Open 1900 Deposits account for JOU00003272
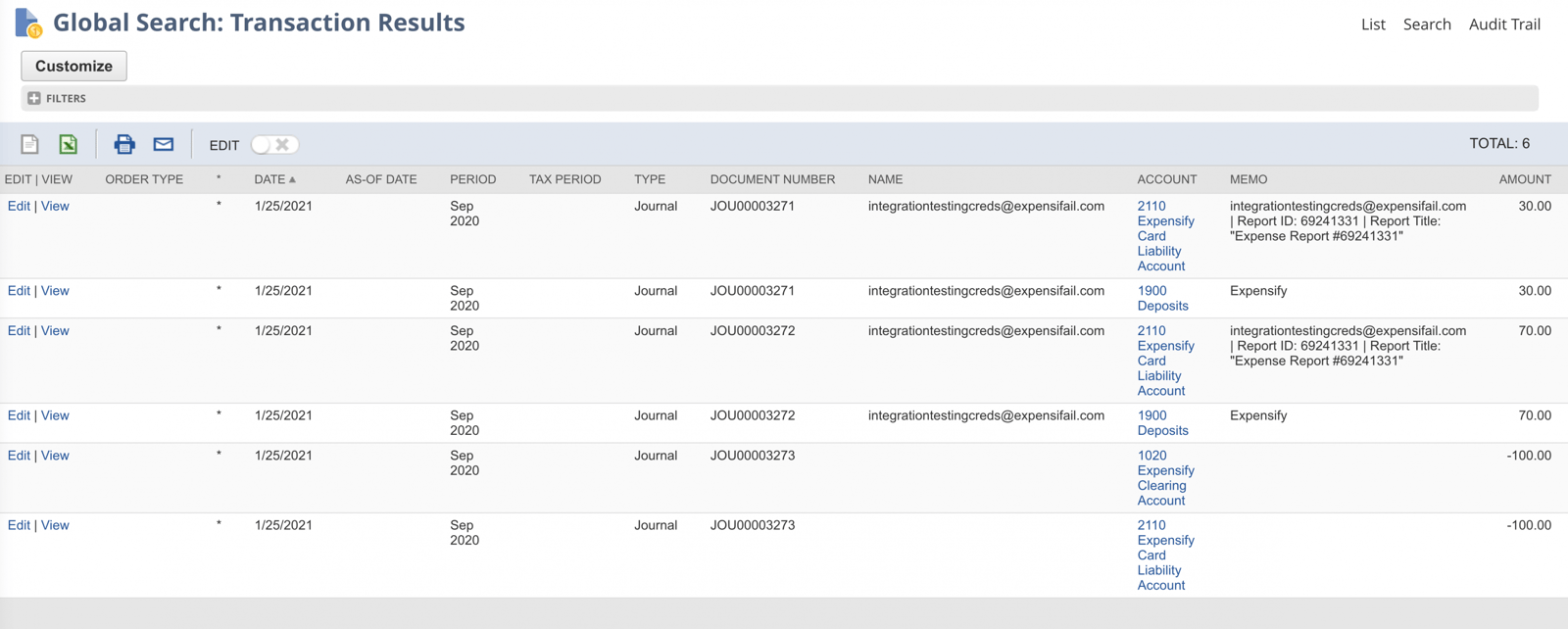Viewport: 1568px width, 629px height. coord(1162,423)
